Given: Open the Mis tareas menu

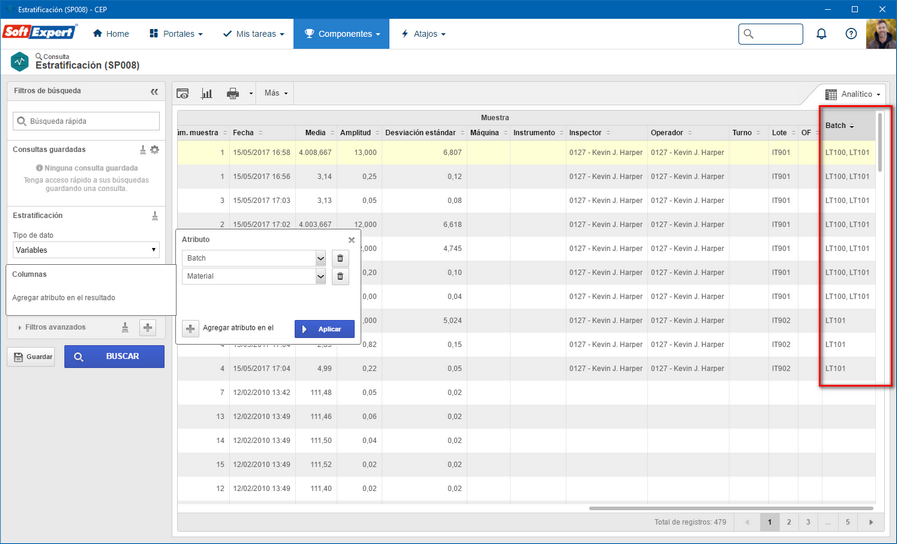Looking at the screenshot, I should (x=253, y=34).
